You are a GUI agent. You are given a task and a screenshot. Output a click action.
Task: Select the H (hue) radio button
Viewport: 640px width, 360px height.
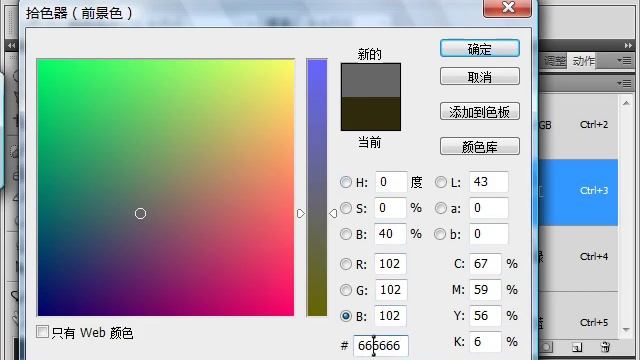(346, 182)
